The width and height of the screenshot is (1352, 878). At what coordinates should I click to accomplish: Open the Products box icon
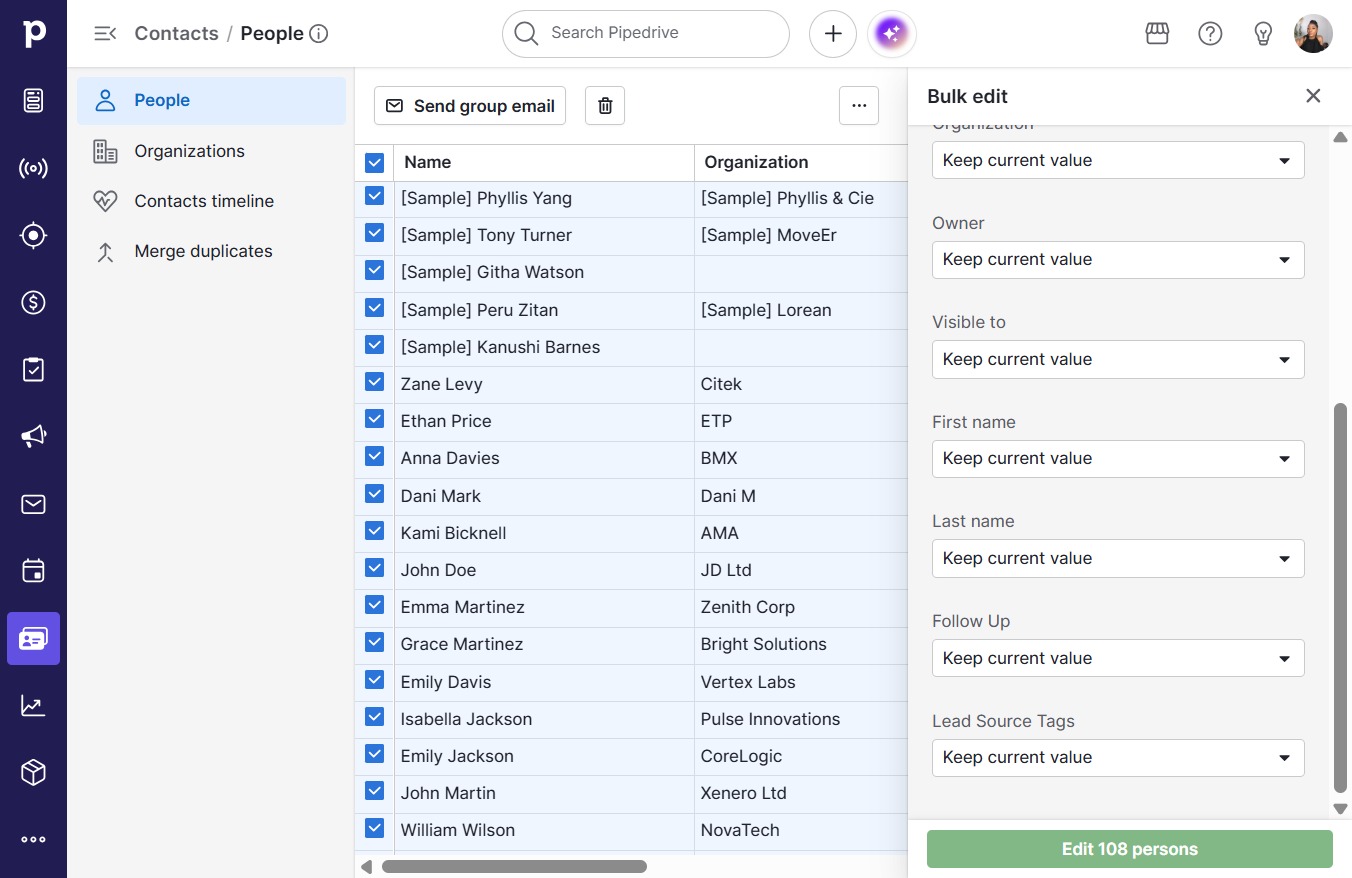pos(33,772)
